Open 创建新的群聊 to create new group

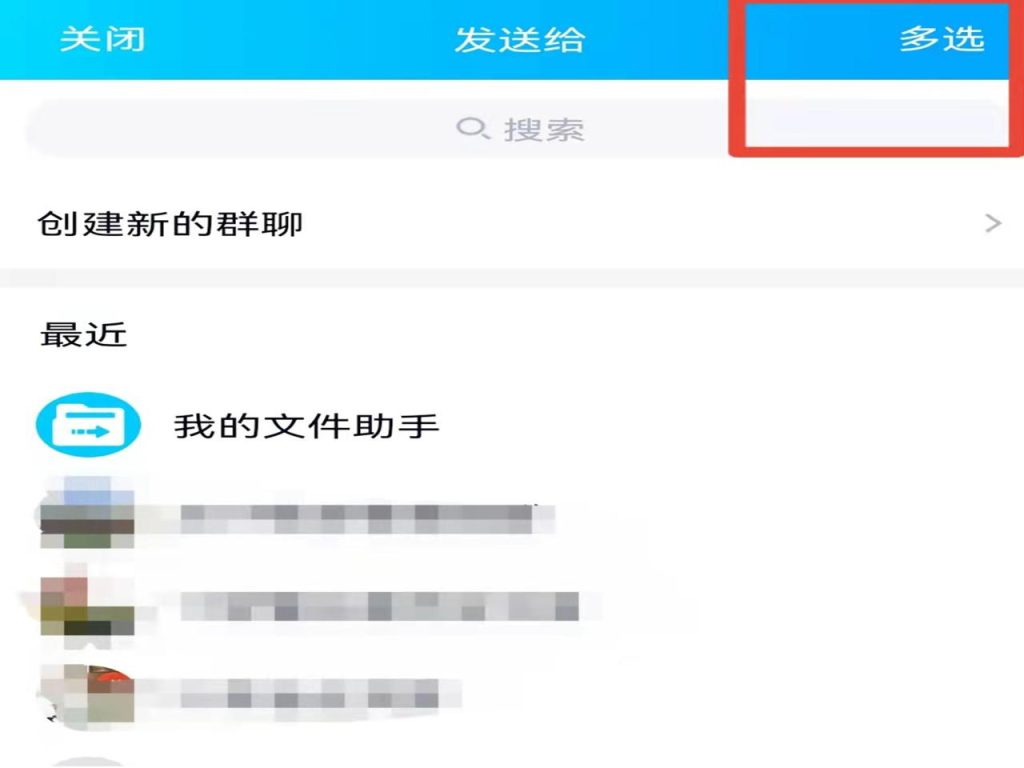(x=512, y=224)
